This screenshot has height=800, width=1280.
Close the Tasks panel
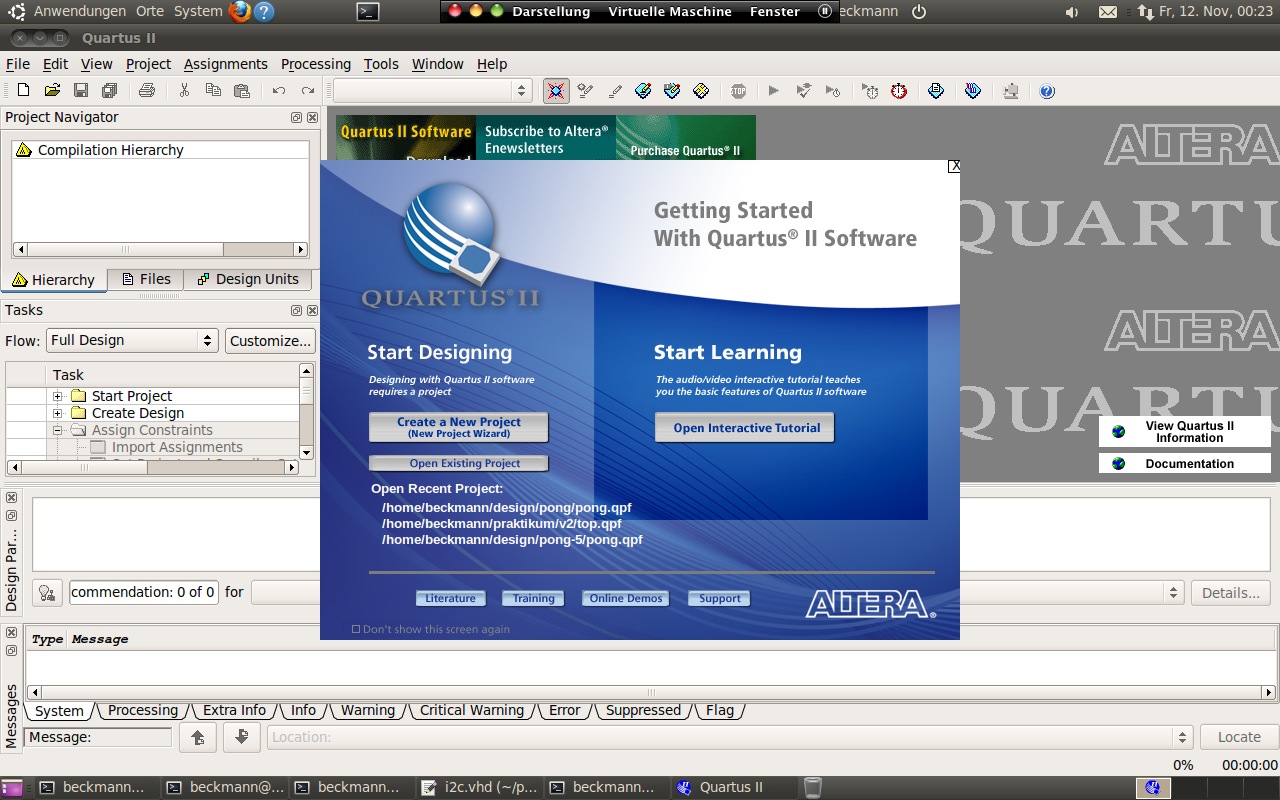tap(312, 311)
